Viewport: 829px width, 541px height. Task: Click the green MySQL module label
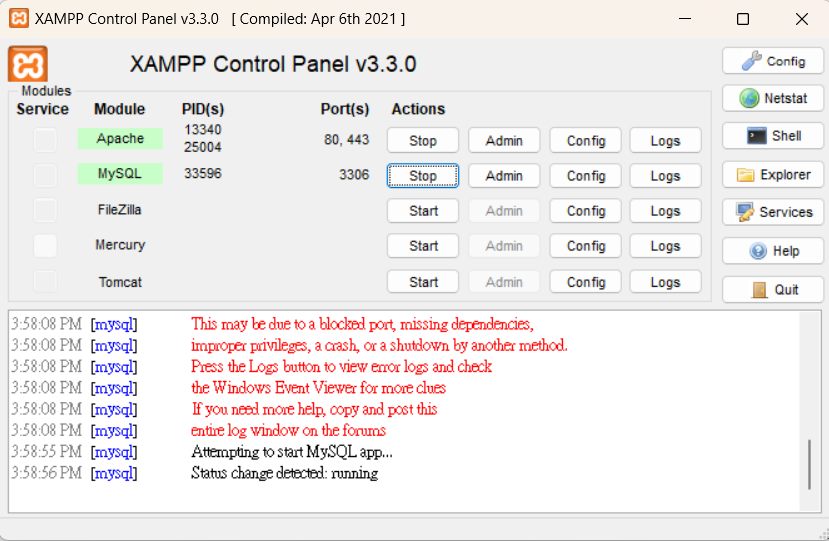click(x=120, y=173)
